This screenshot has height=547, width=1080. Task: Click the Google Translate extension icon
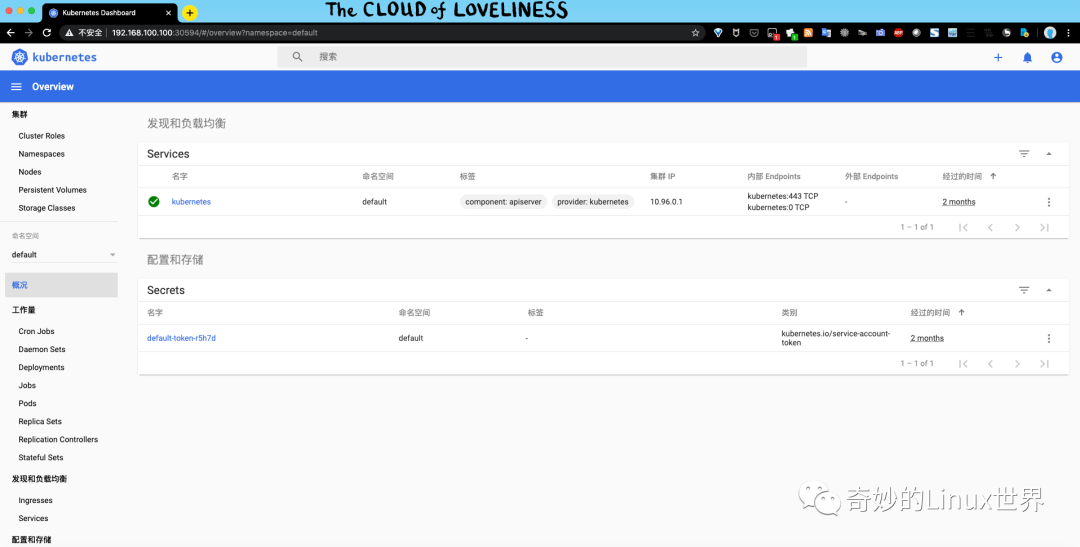827,32
